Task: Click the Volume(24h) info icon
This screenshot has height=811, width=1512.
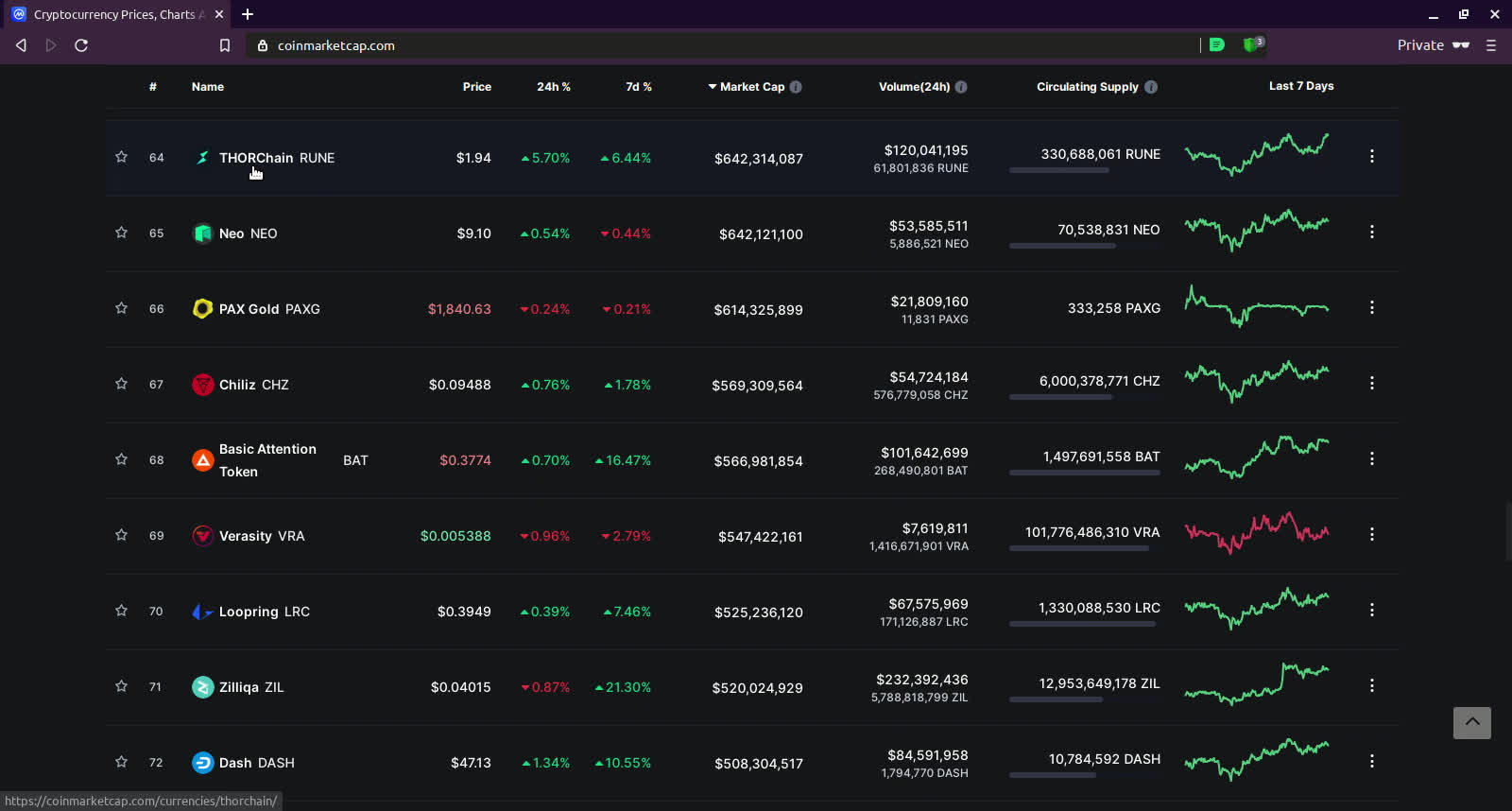Action: click(961, 87)
